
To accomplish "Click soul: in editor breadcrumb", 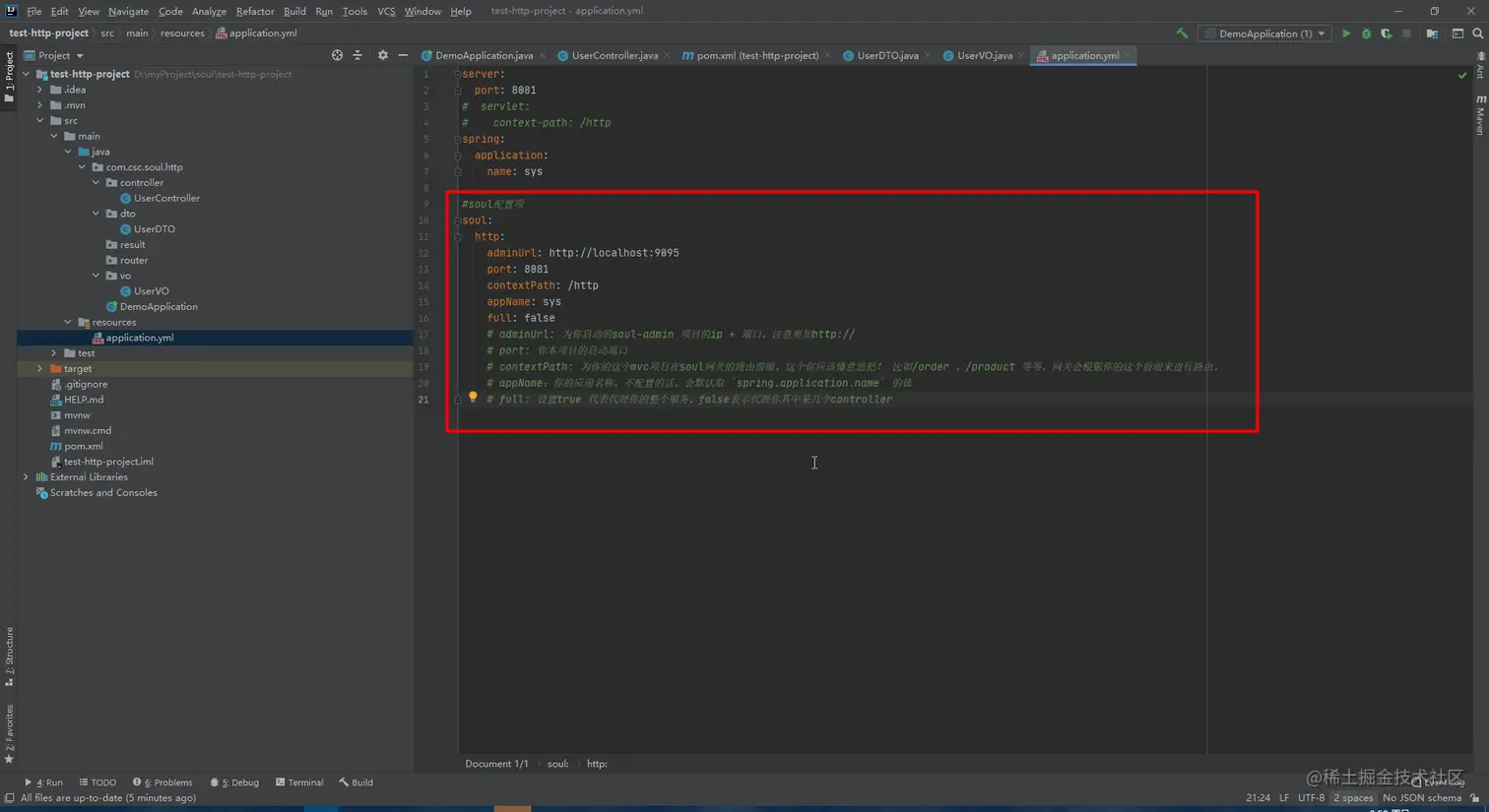I will tap(557, 764).
